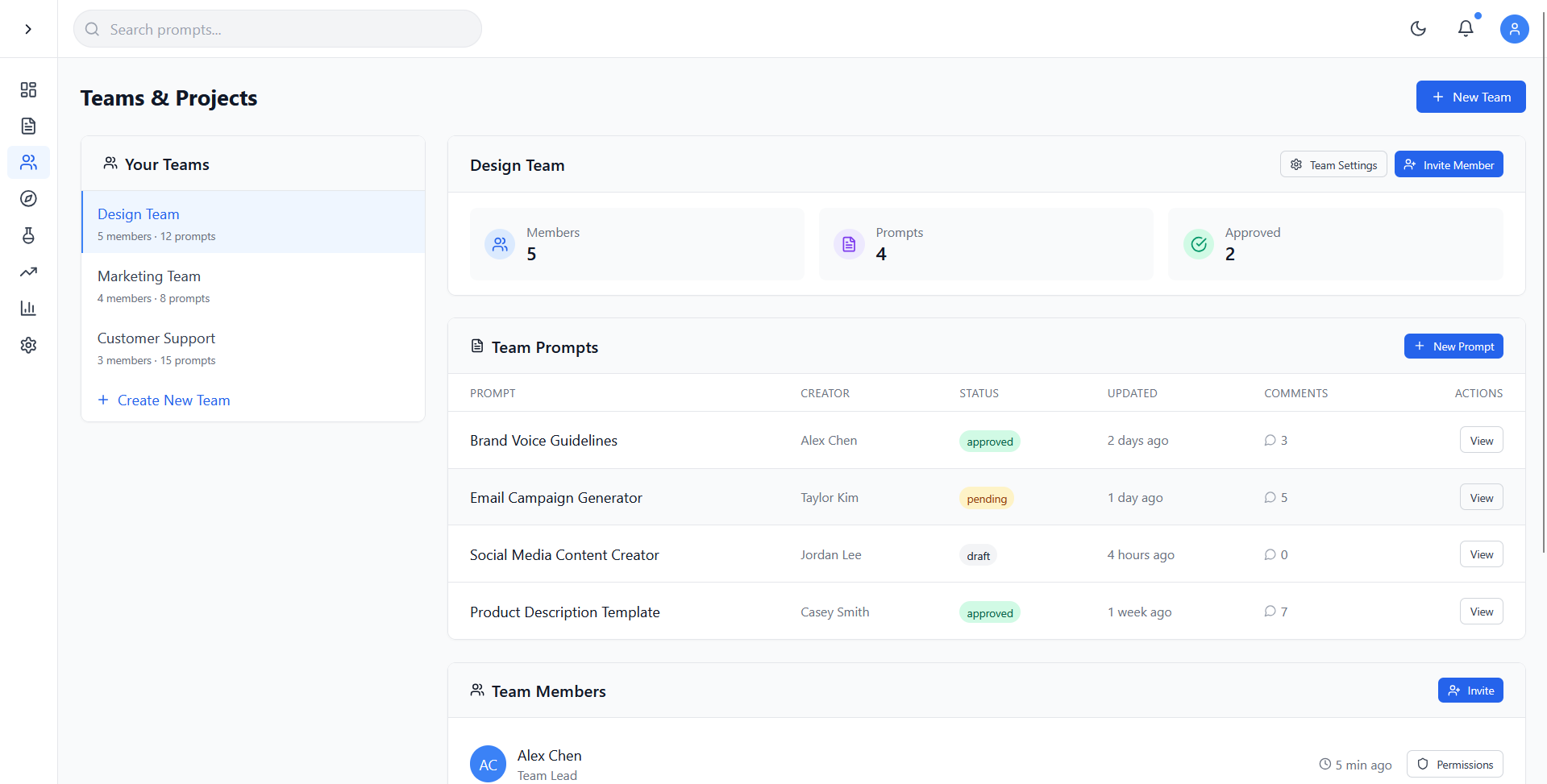The width and height of the screenshot is (1547, 784).
Task: Click creator name Jordan Lee
Action: coord(831,555)
